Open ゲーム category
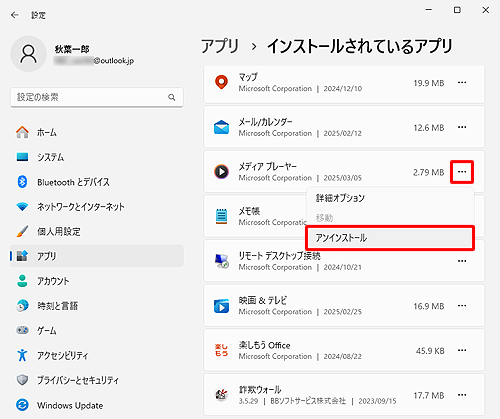 click(97, 330)
